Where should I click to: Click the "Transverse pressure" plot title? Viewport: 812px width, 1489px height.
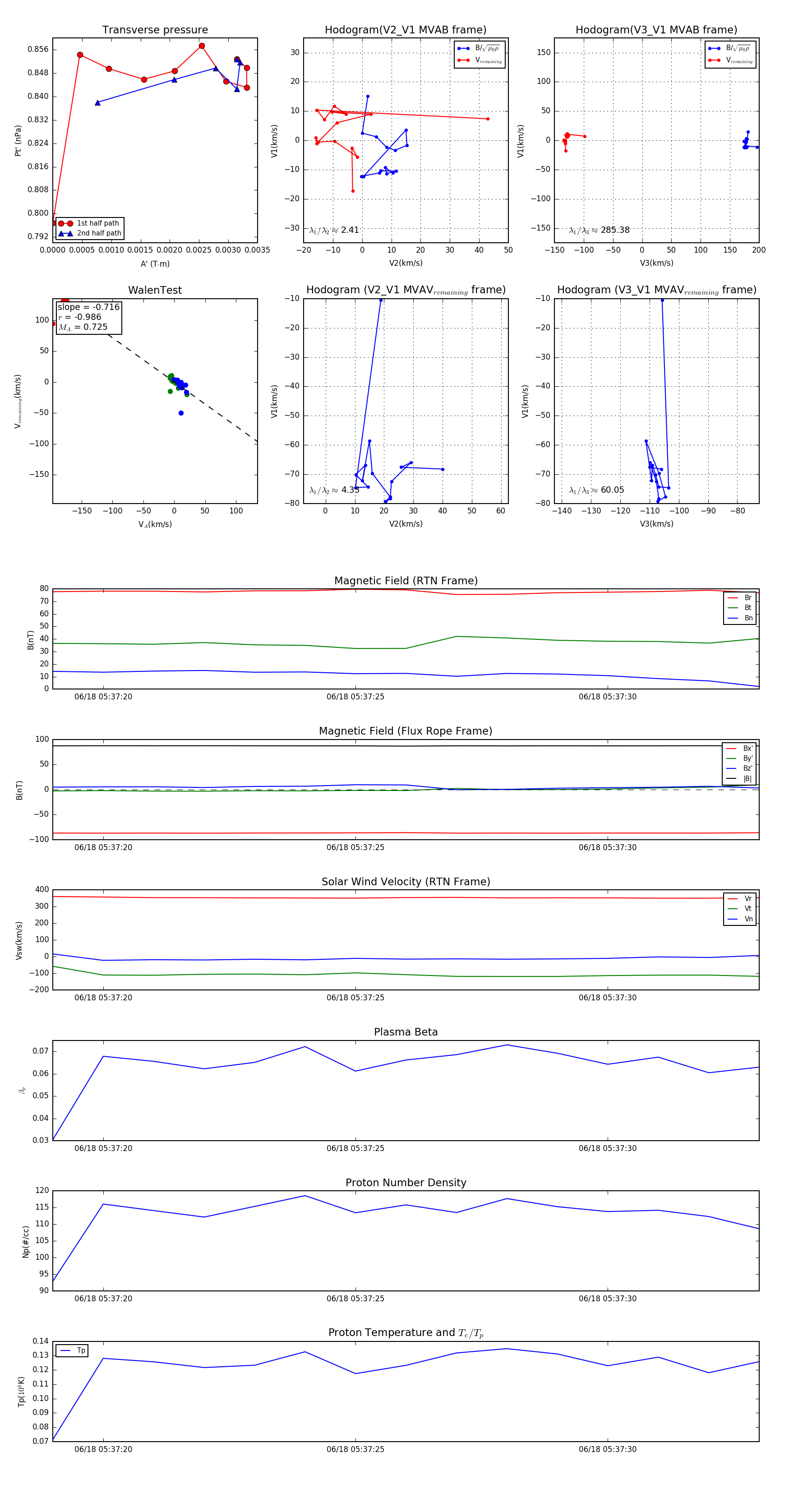155,30
